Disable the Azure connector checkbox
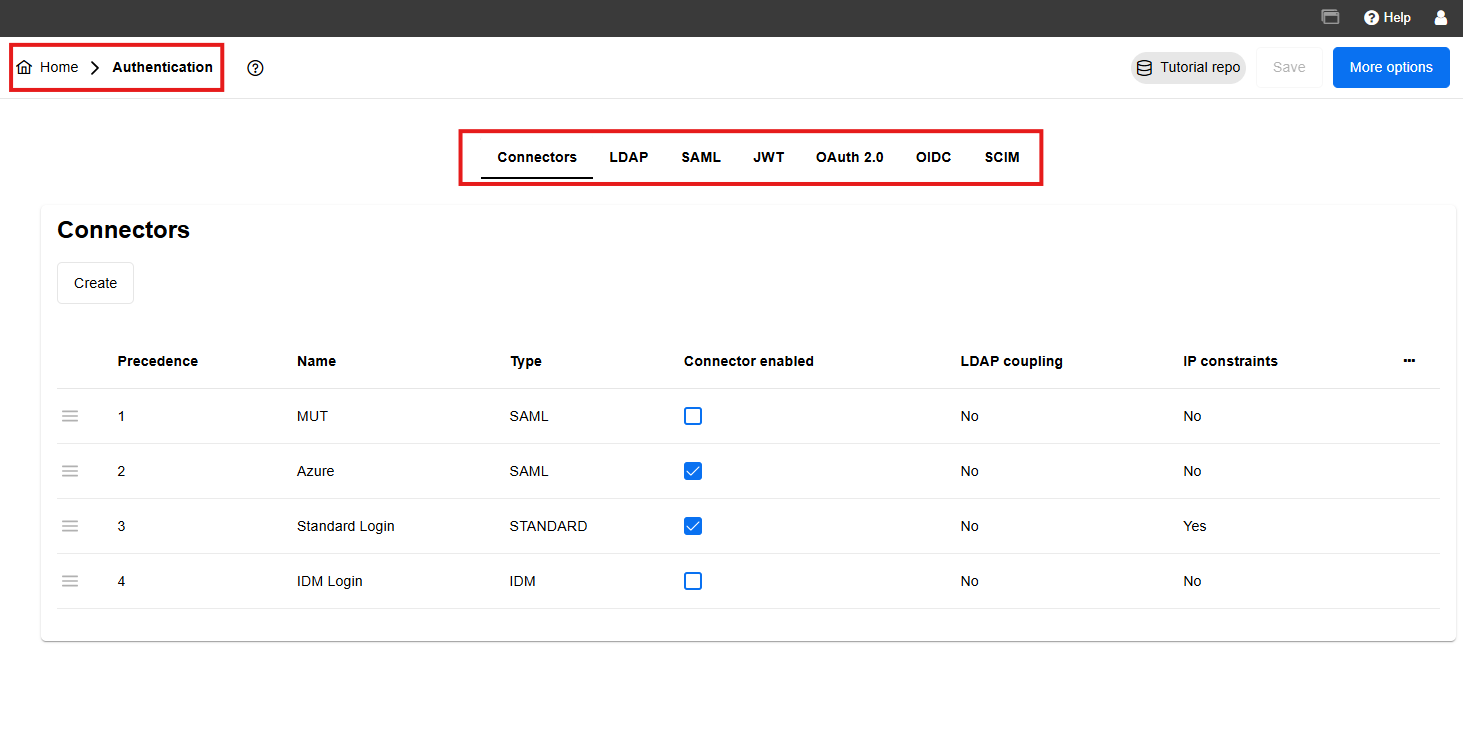Image resolution: width=1463 pixels, height=744 pixels. [x=693, y=470]
